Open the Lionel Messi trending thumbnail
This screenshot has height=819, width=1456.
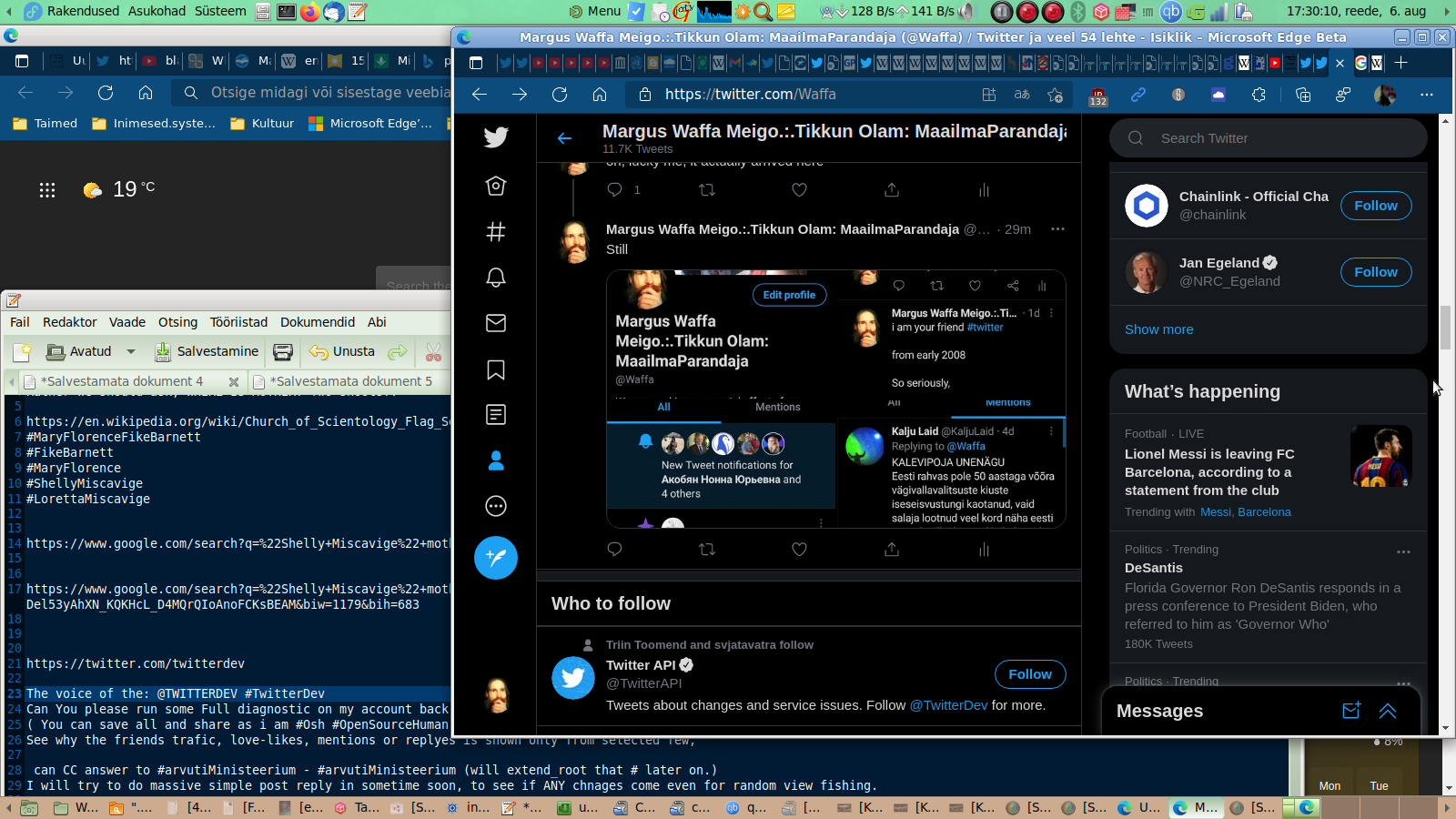tap(1381, 456)
